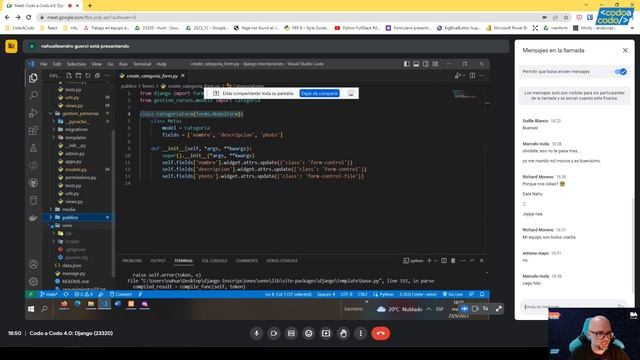Turn off the camera in Meet

274,333
